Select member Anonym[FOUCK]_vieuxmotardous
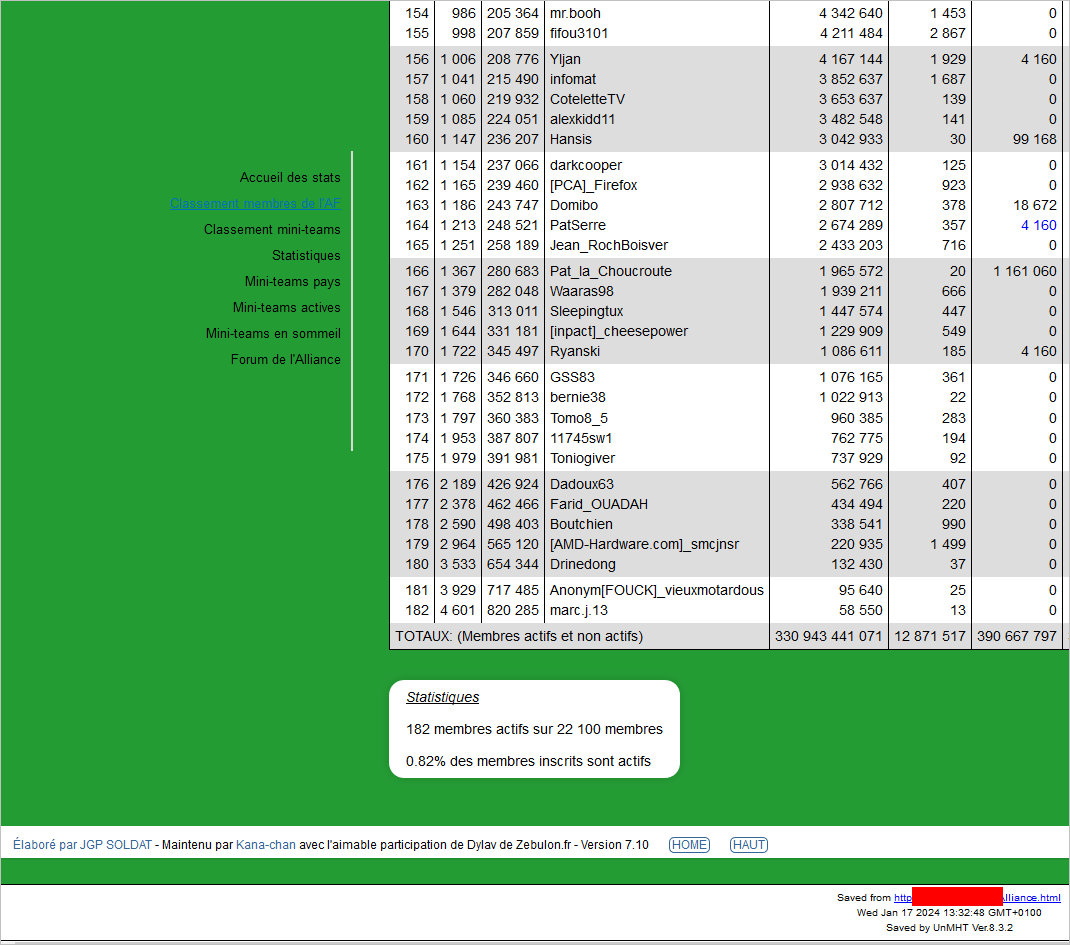 [656, 590]
